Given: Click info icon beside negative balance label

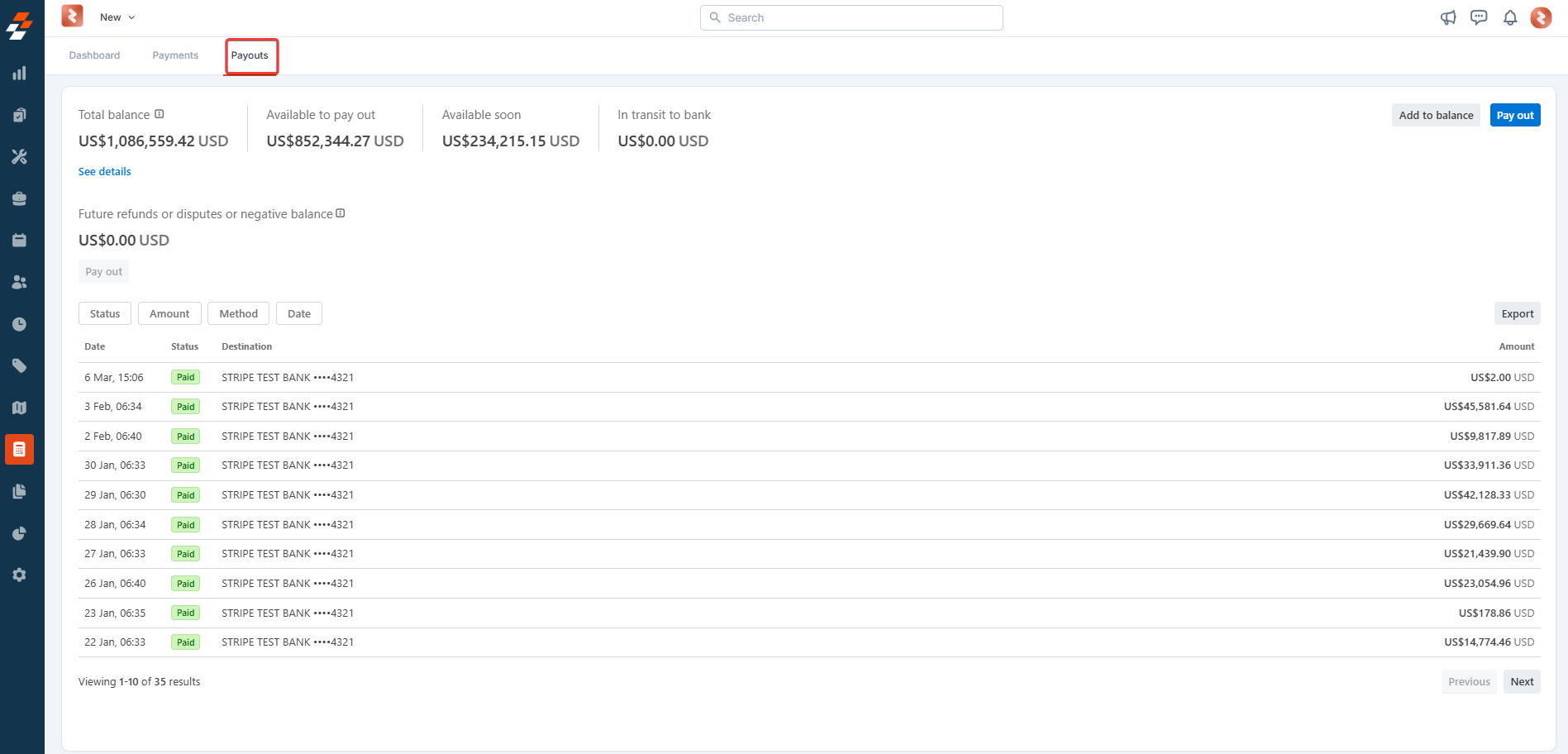Looking at the screenshot, I should 340,213.
